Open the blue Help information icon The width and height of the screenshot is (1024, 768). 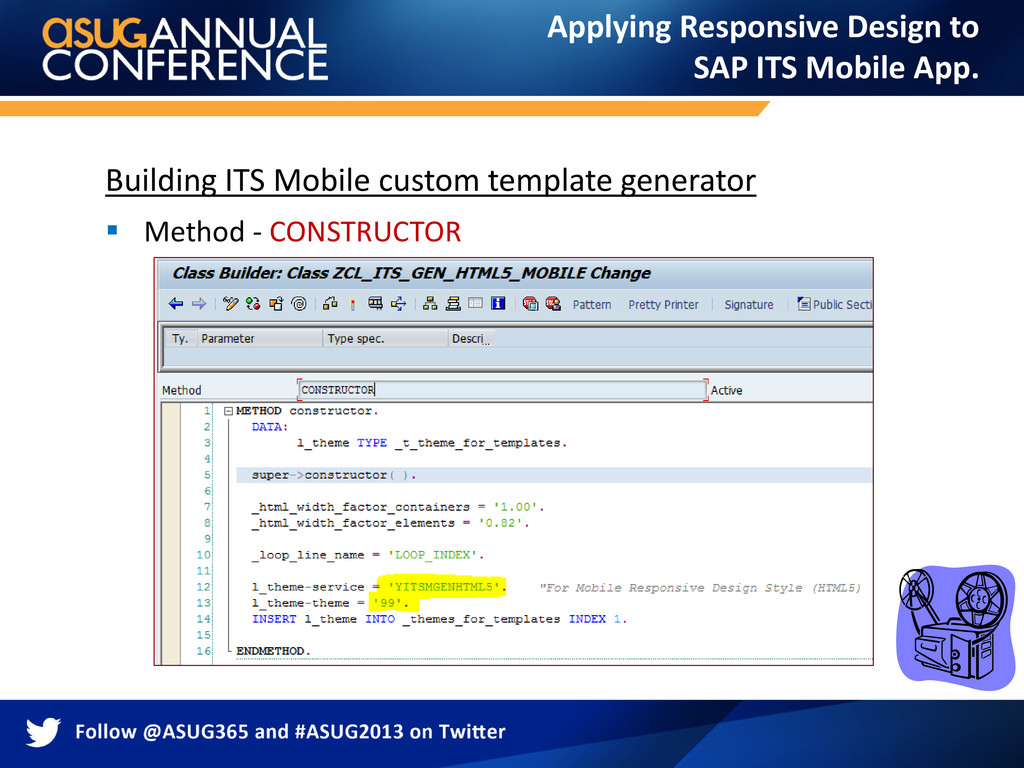pos(498,303)
